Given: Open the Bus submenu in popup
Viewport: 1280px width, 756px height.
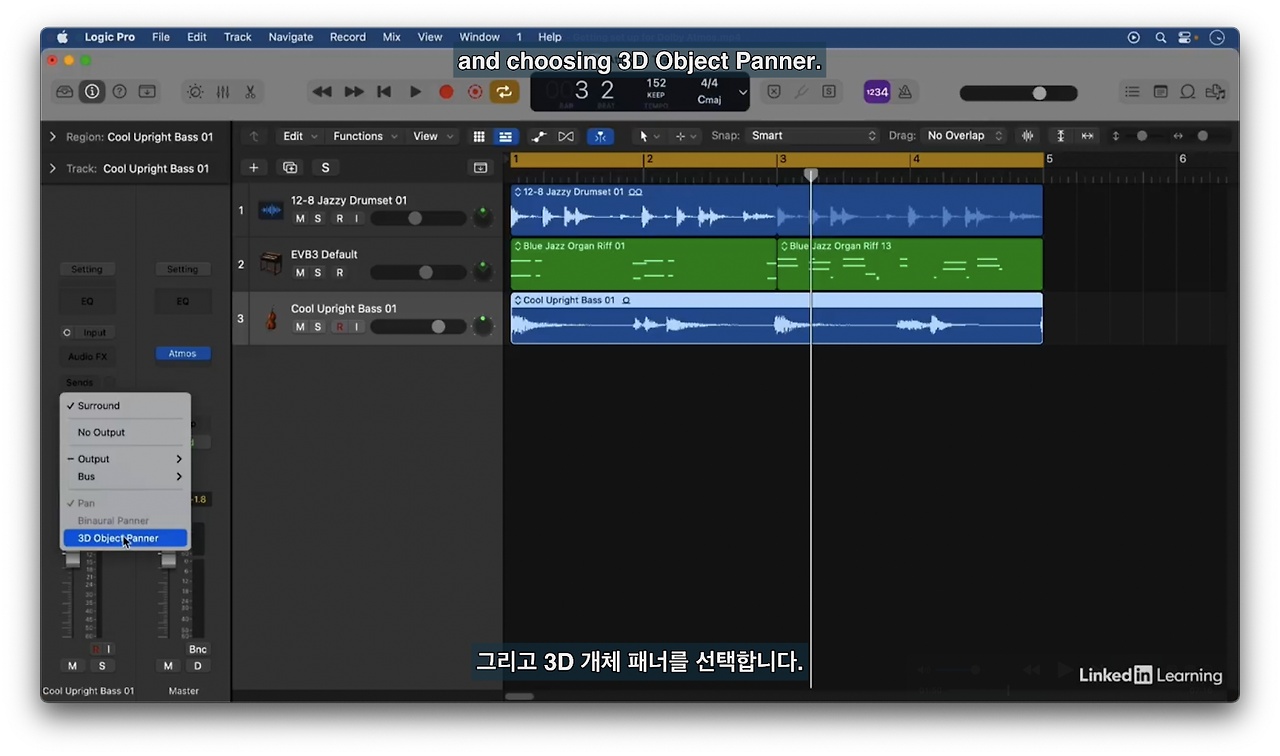Looking at the screenshot, I should (125, 476).
